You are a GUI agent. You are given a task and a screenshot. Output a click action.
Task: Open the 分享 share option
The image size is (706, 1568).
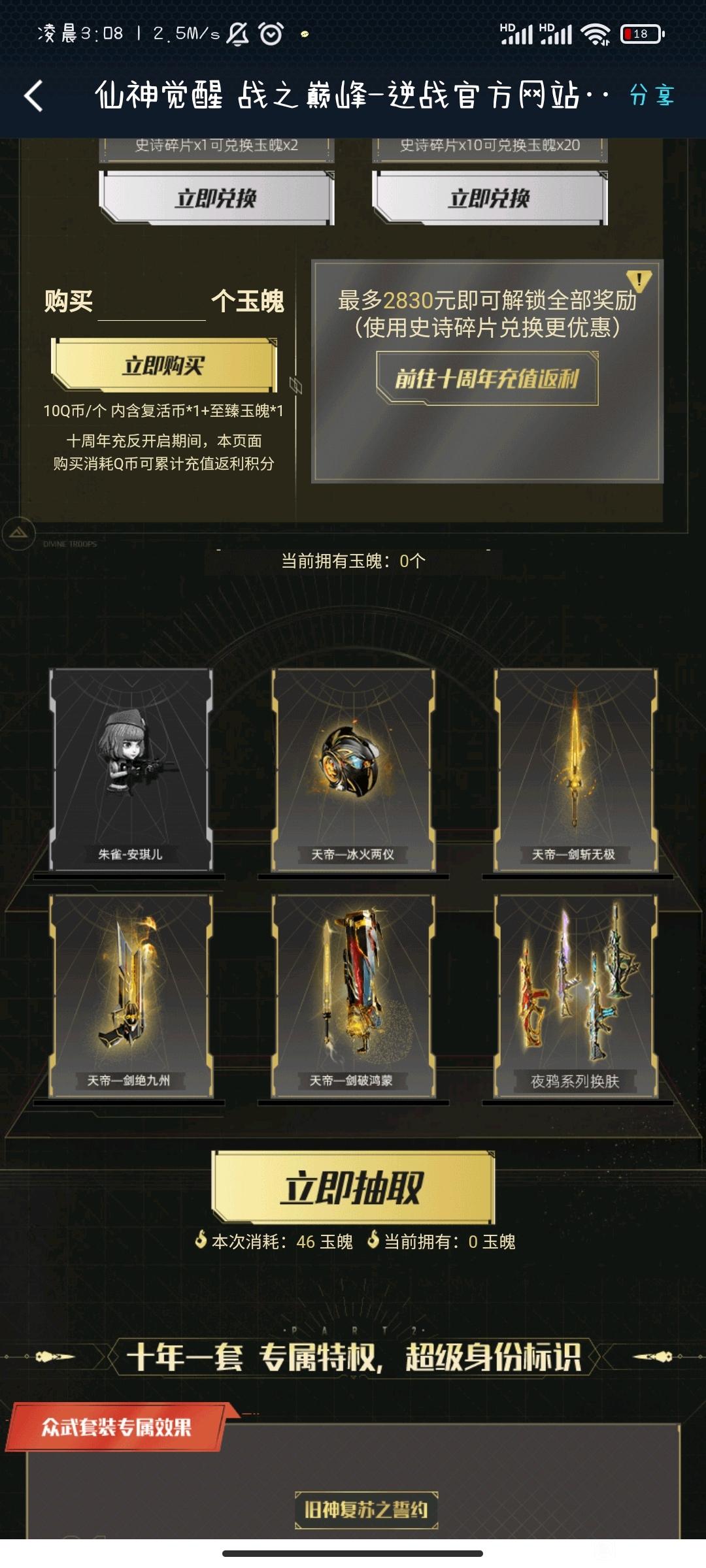(x=652, y=95)
